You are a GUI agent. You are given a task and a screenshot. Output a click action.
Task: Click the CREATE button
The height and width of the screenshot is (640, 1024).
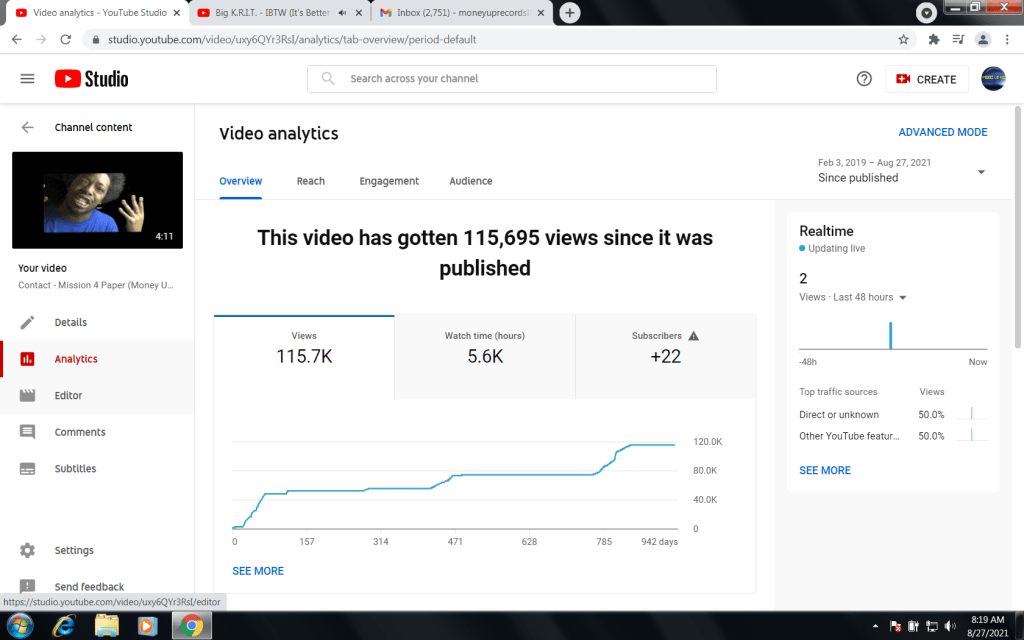[926, 79]
